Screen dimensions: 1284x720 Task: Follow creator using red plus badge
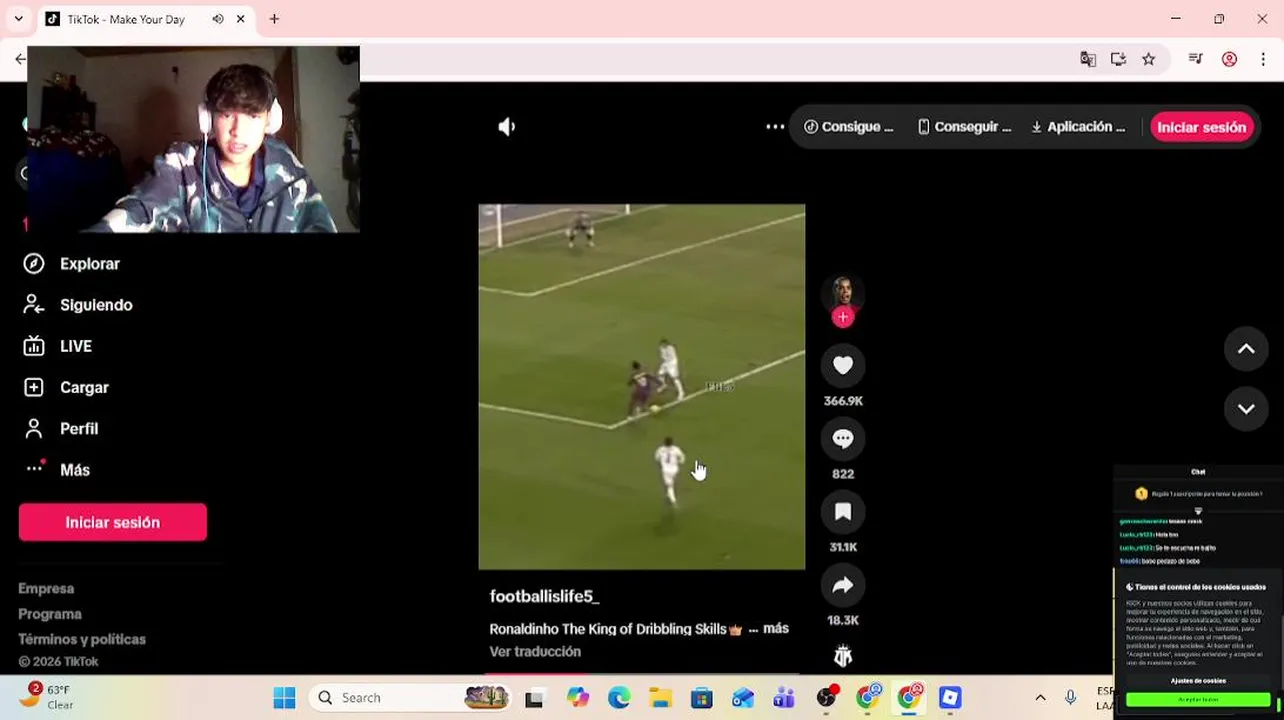(x=843, y=317)
